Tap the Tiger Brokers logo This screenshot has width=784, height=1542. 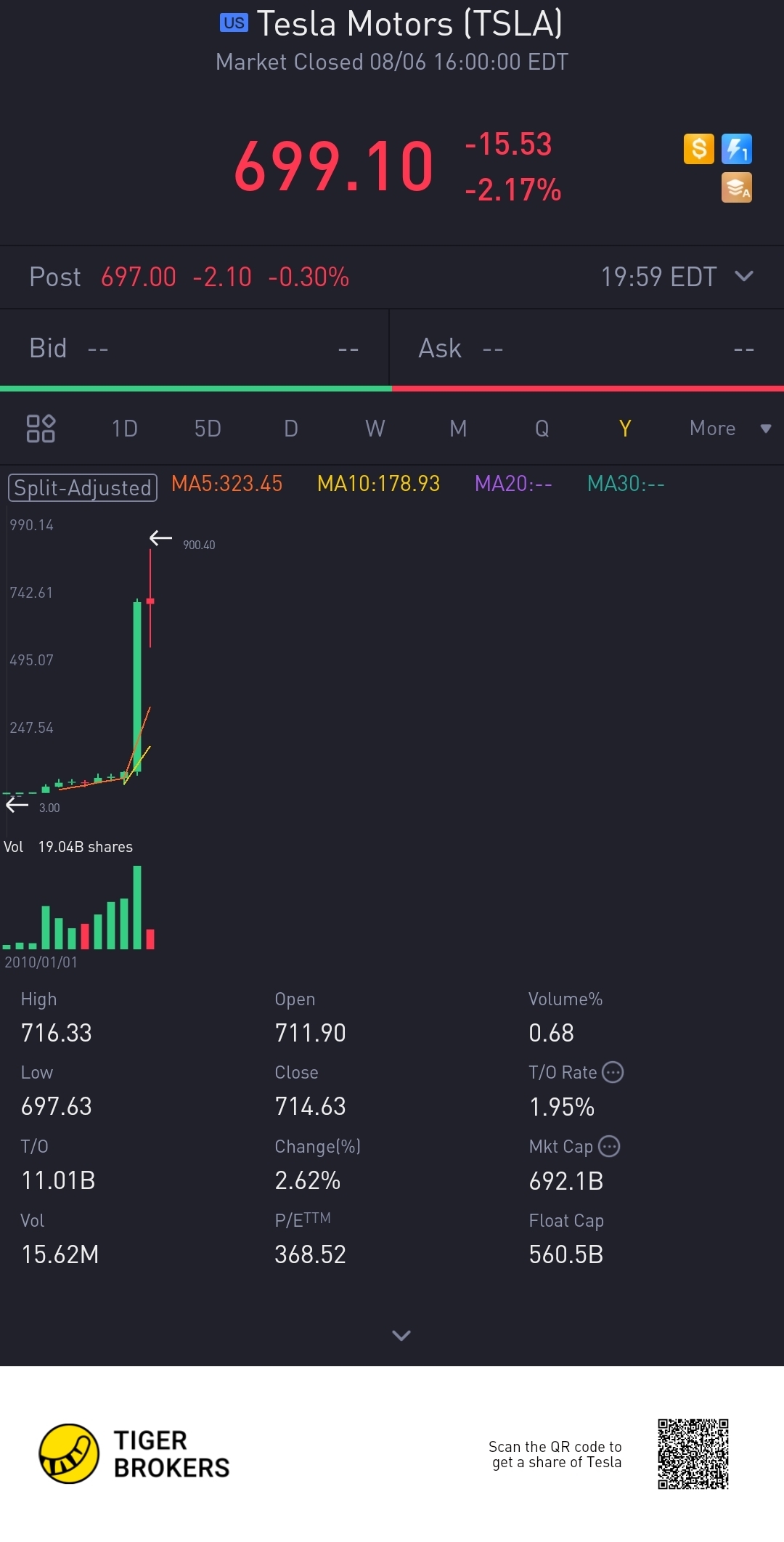click(134, 1453)
